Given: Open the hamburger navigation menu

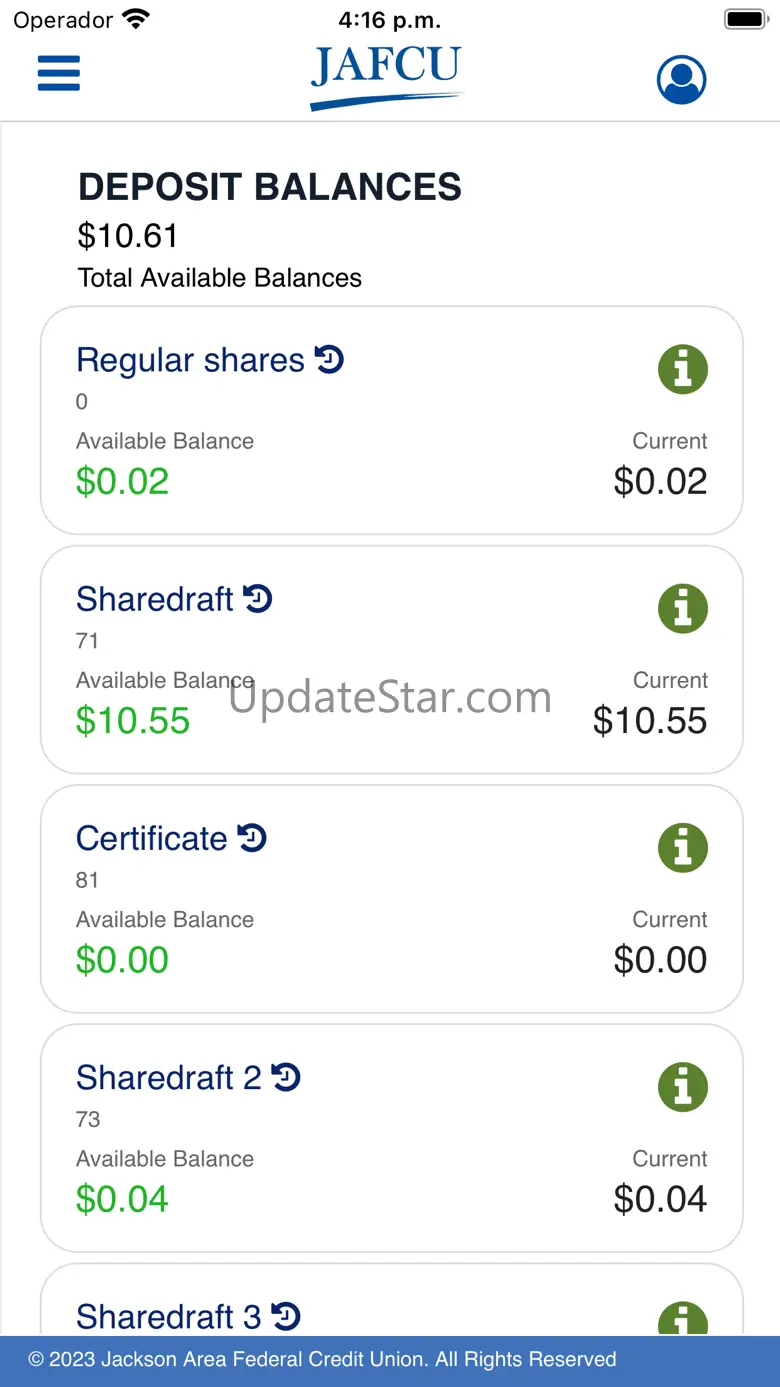Looking at the screenshot, I should [x=59, y=73].
